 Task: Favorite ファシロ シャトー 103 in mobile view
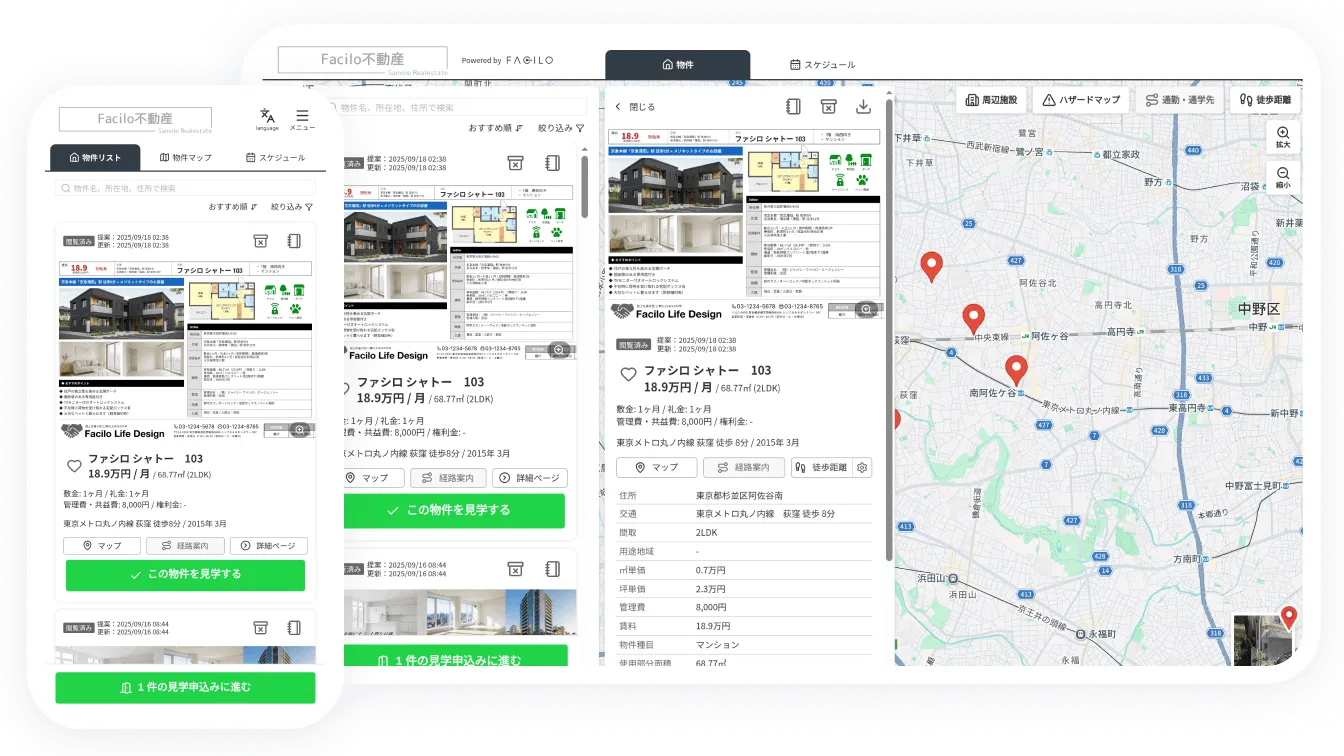pyautogui.click(x=73, y=466)
